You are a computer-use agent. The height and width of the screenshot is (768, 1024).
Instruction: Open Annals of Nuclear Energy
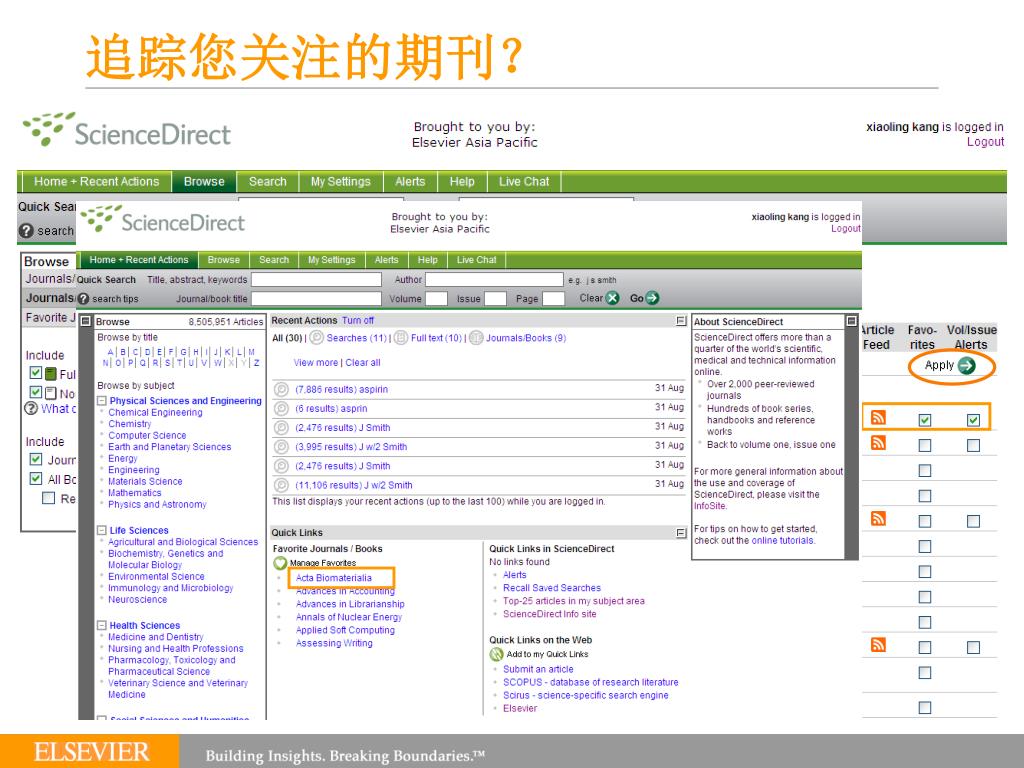349,617
